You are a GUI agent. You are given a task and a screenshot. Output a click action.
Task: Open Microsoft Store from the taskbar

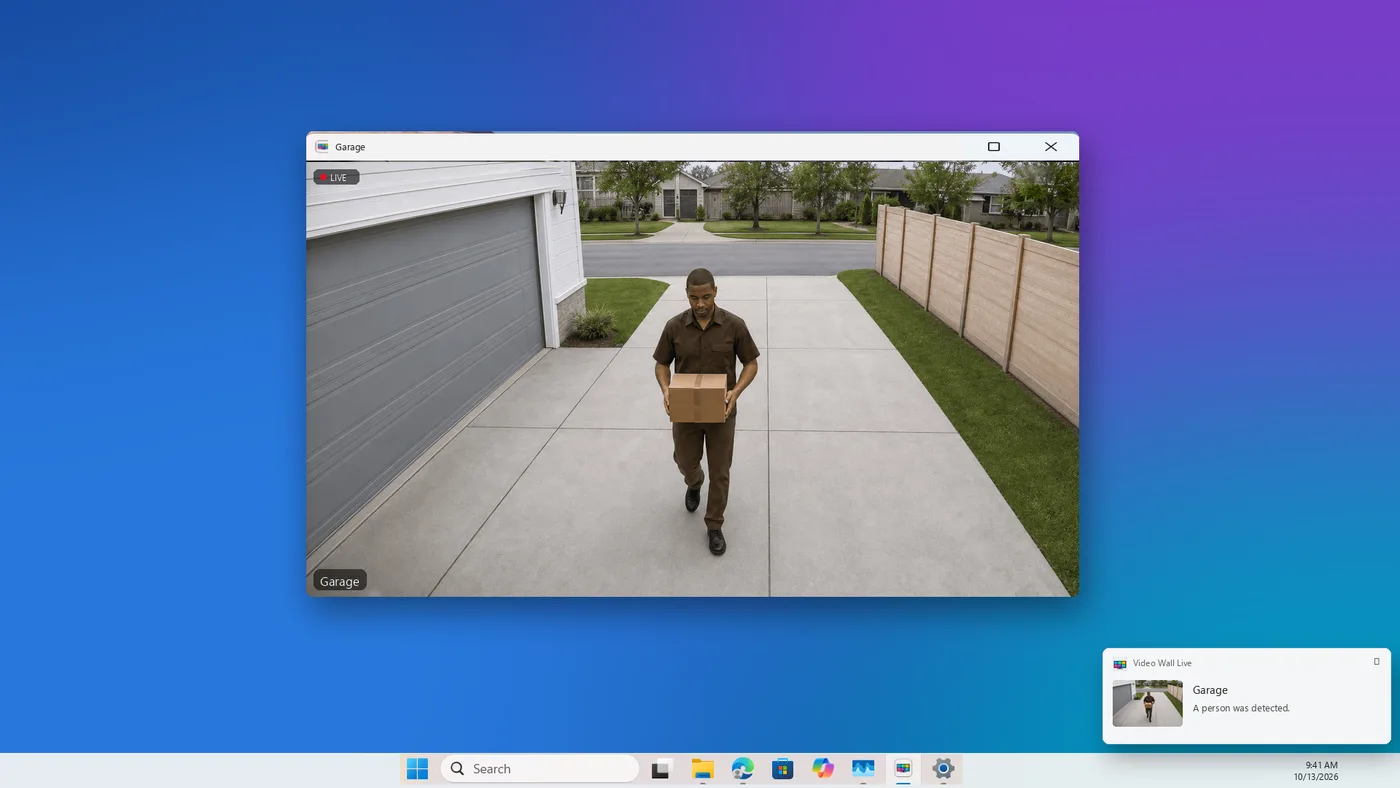(782, 769)
